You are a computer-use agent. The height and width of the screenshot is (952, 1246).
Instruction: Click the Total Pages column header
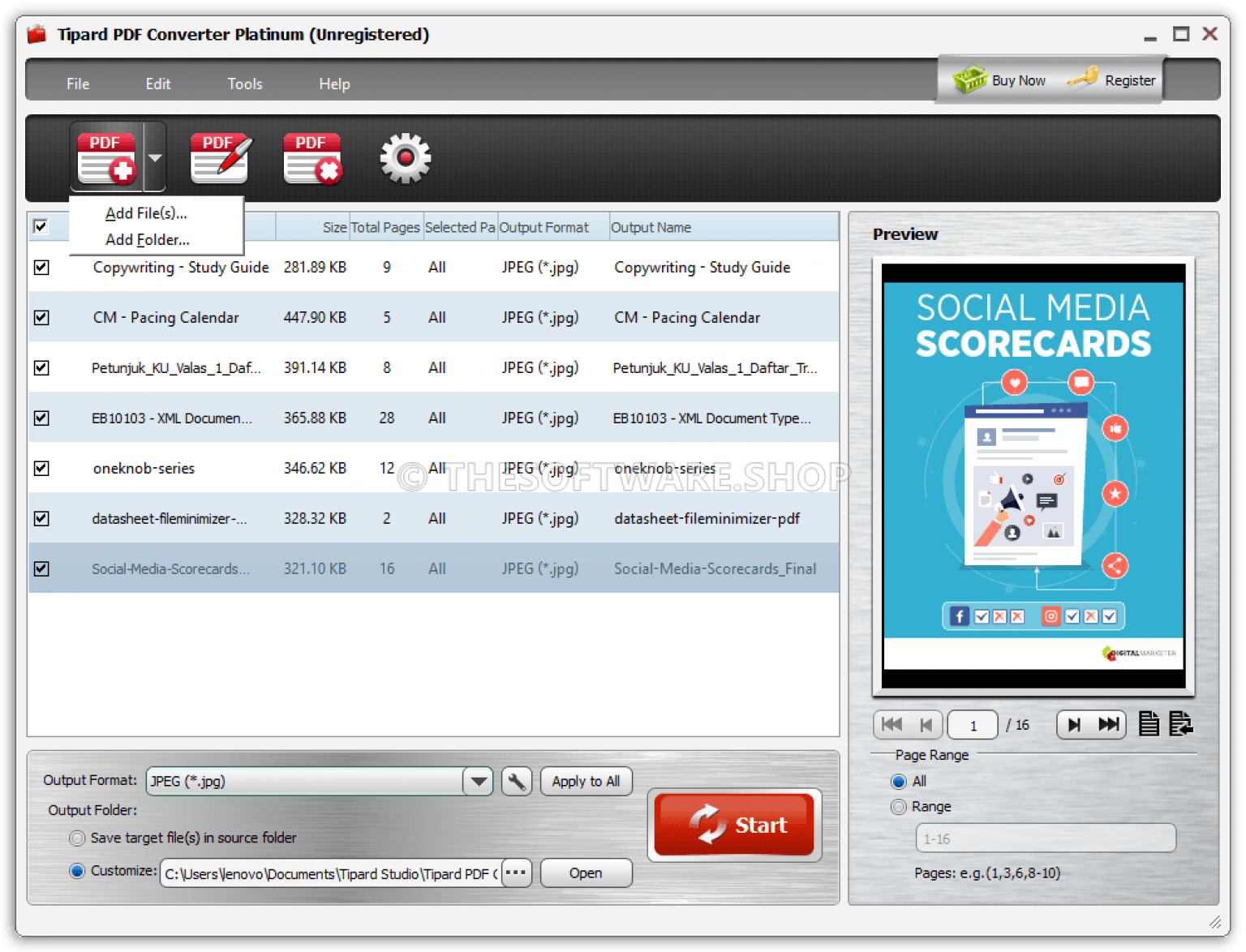coord(385,227)
